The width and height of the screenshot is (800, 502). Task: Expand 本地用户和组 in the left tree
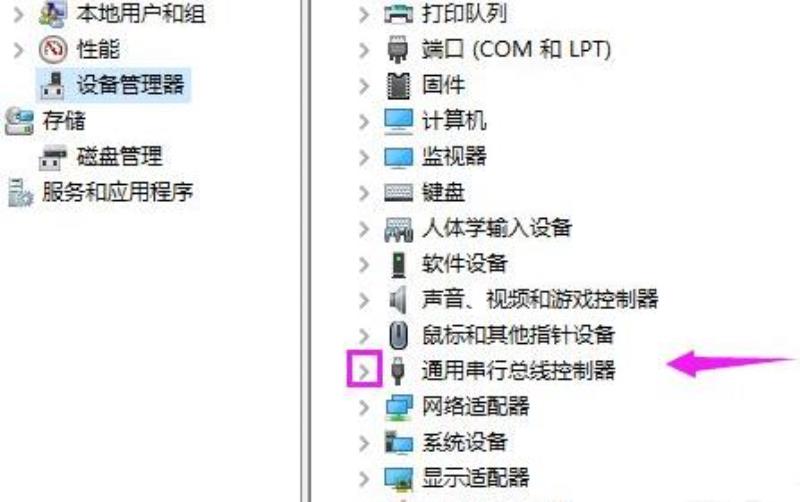tap(19, 14)
